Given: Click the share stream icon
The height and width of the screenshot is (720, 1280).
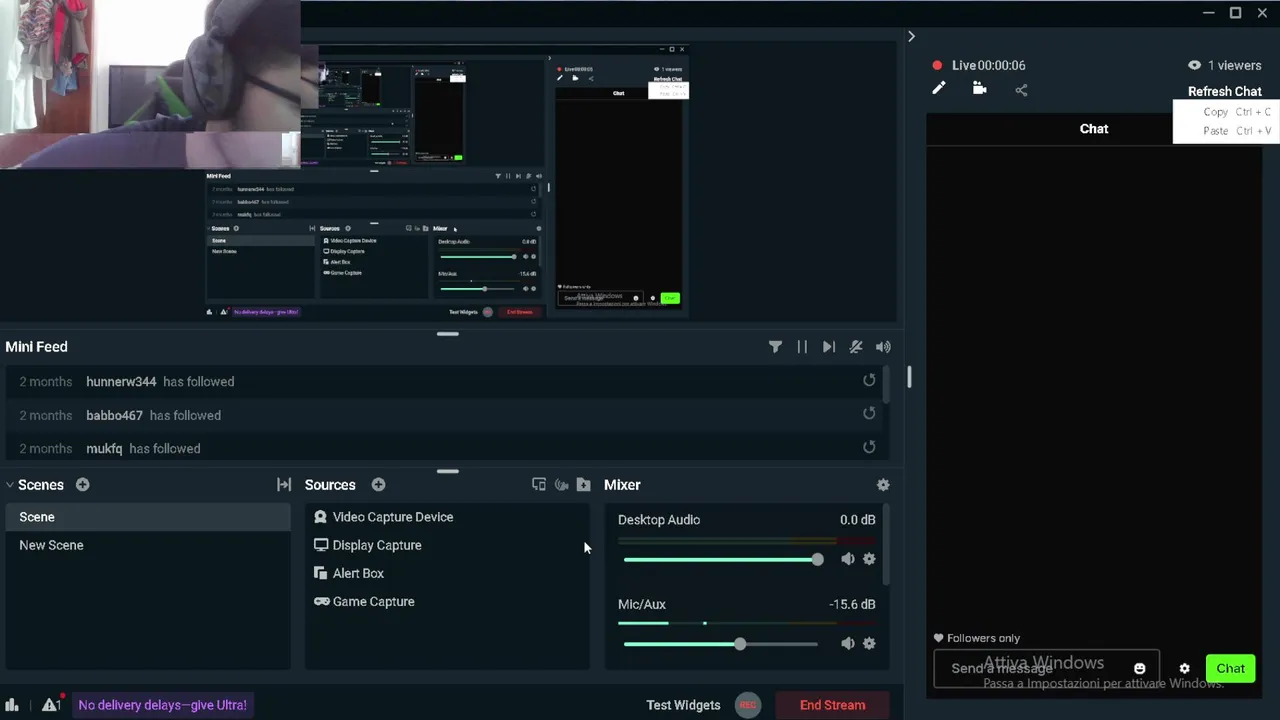Looking at the screenshot, I should tap(1021, 90).
